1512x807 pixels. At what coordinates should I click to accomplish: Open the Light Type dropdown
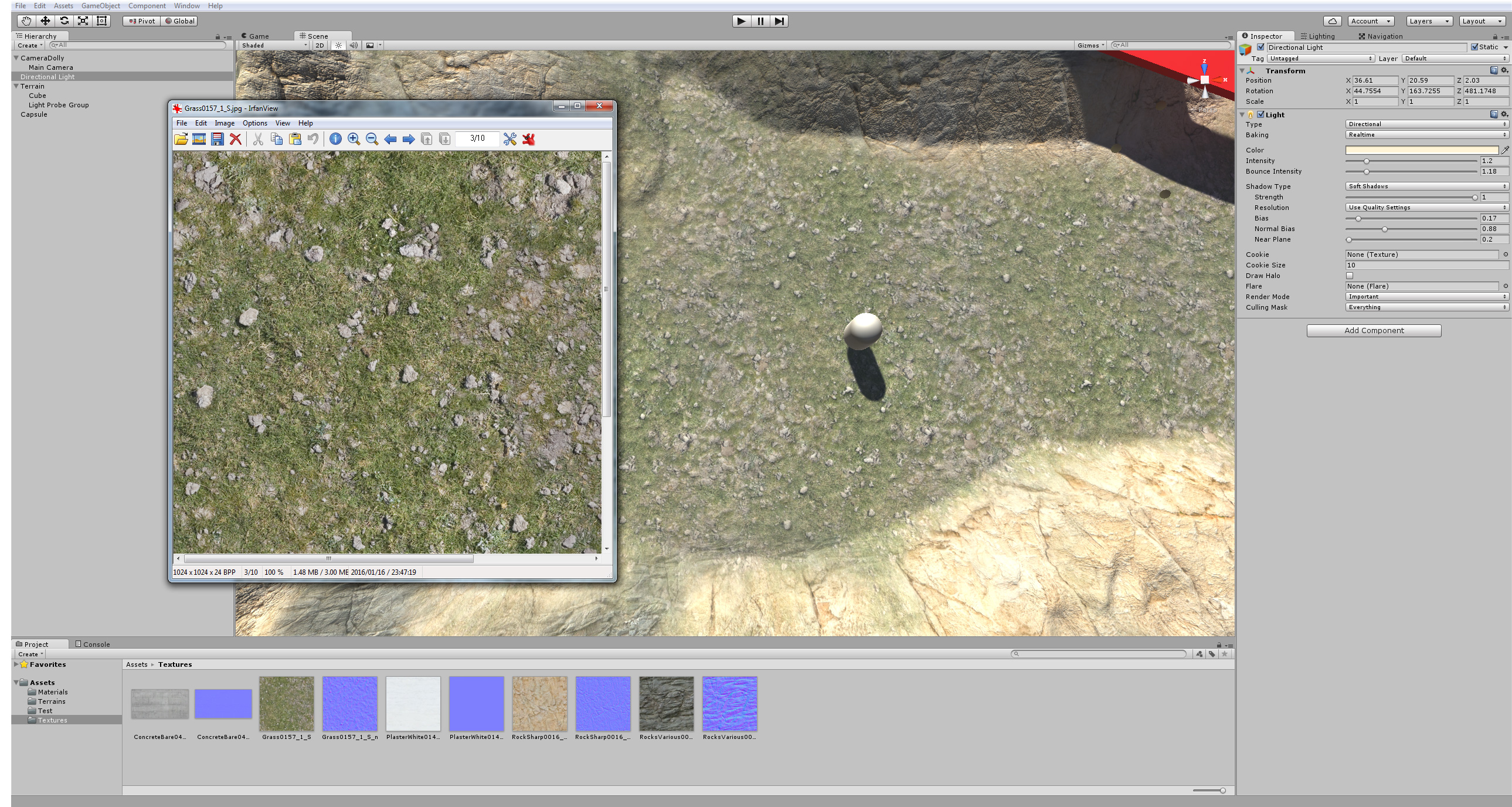click(x=1426, y=124)
